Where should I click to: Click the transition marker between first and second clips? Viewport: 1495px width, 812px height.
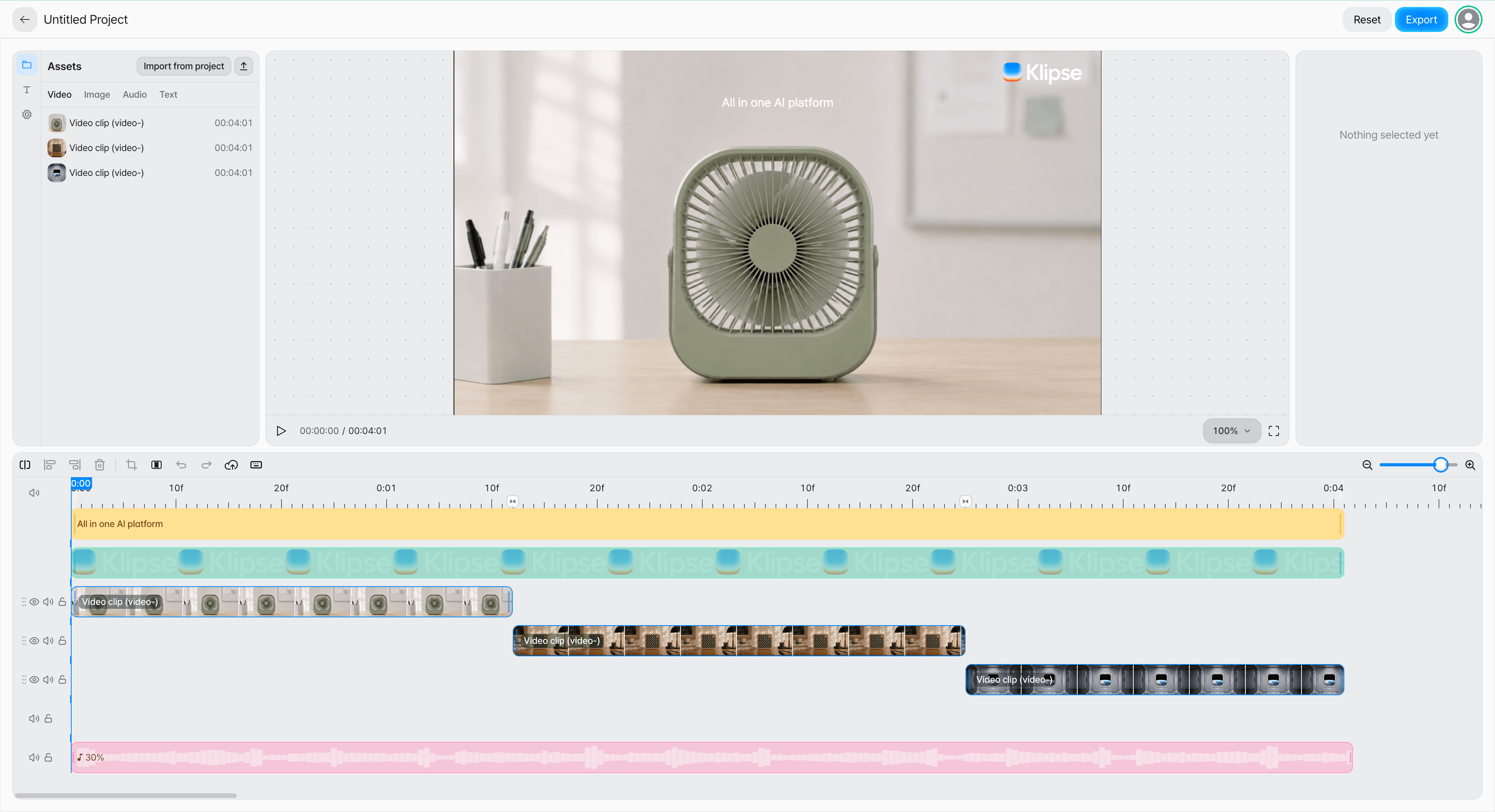click(512, 501)
